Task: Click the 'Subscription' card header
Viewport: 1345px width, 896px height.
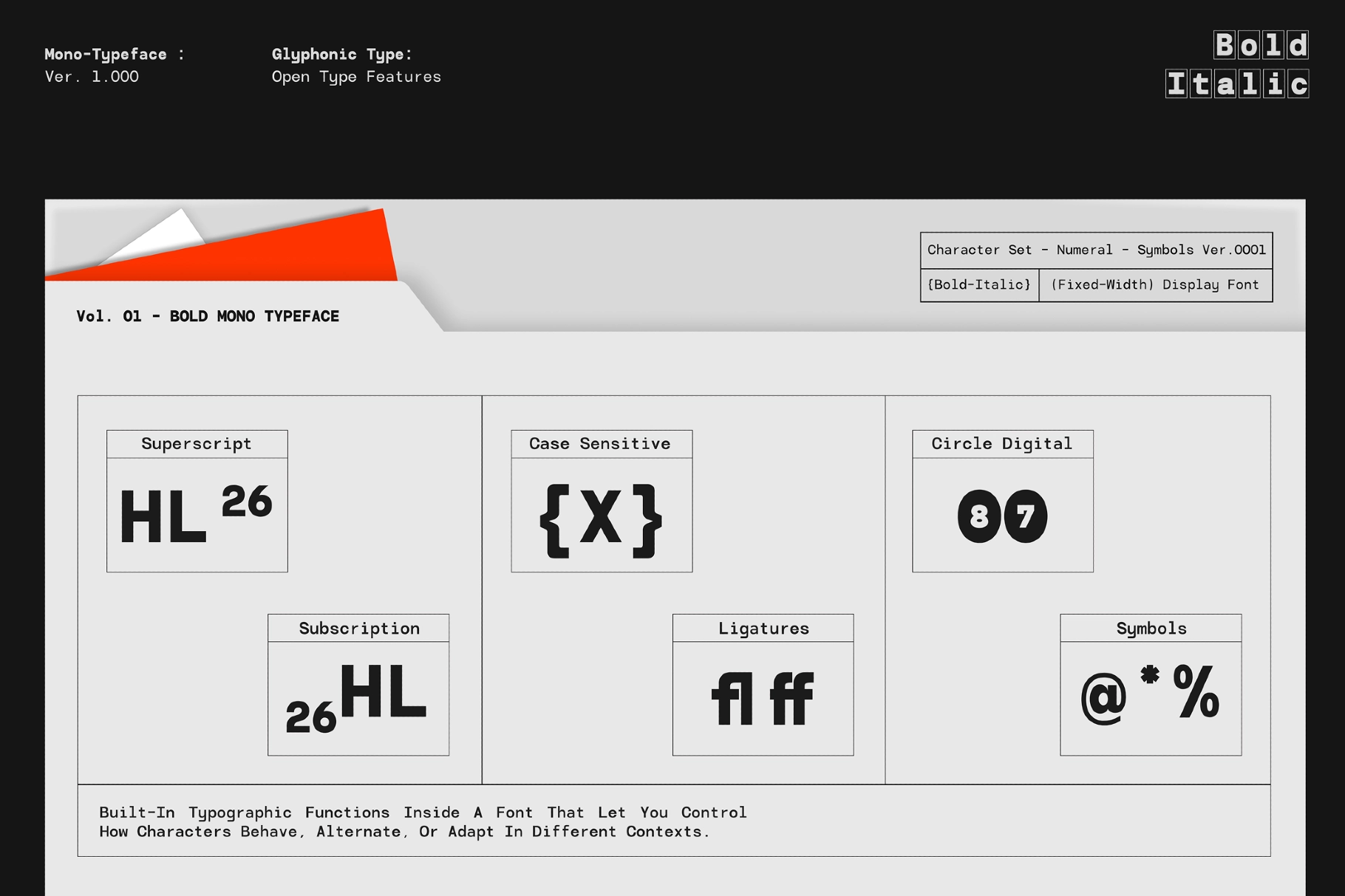Action: click(358, 629)
